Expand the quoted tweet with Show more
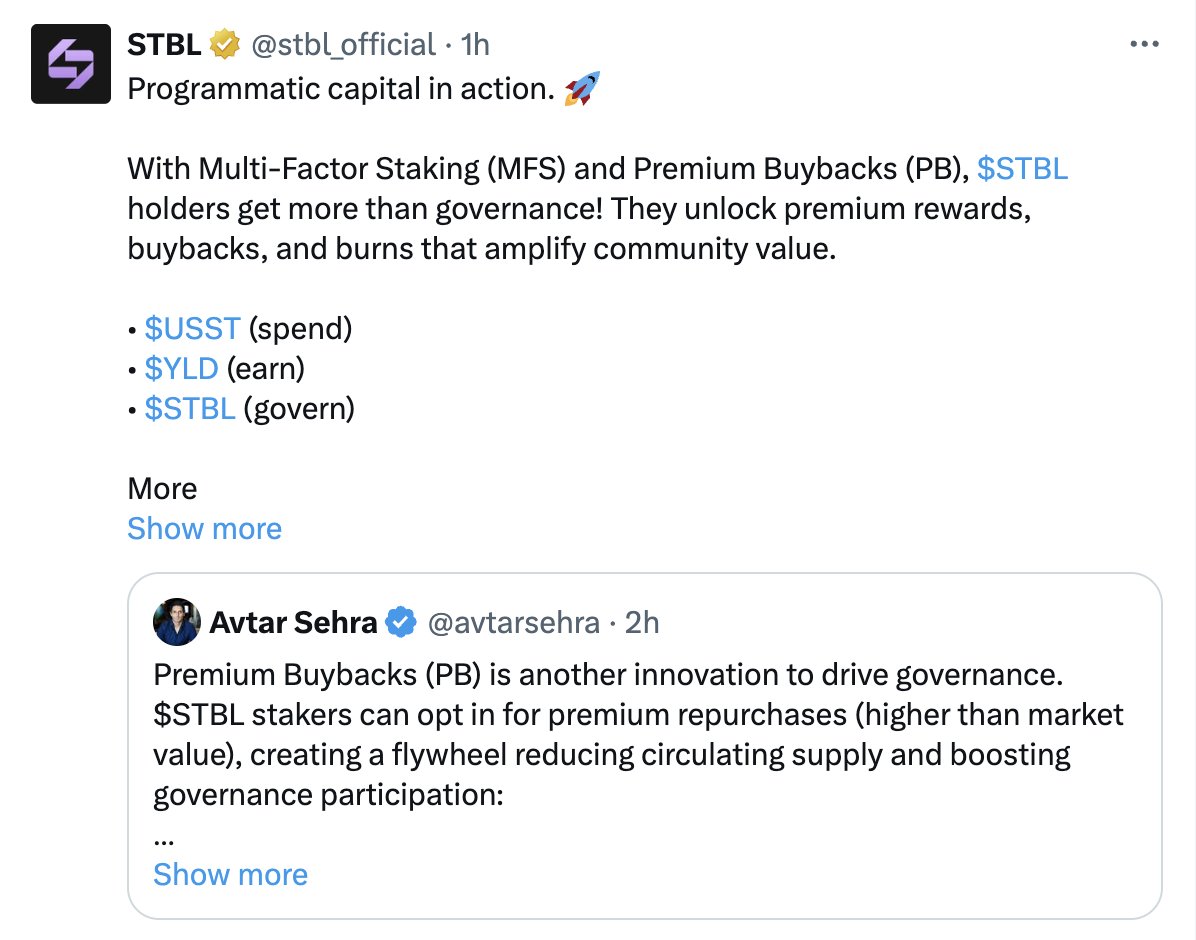1196x940 pixels. (230, 874)
